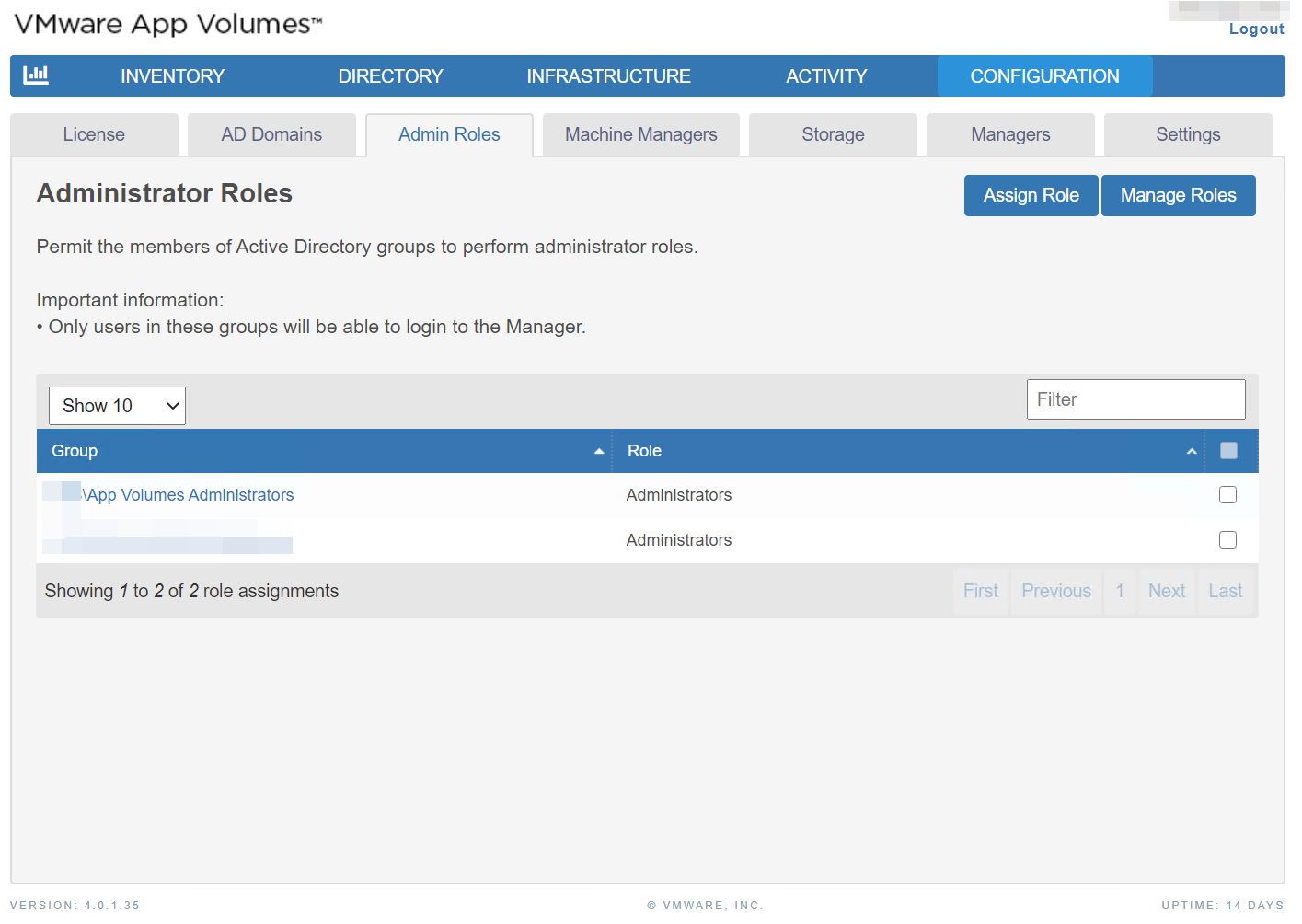Go to Last page

(x=1226, y=591)
